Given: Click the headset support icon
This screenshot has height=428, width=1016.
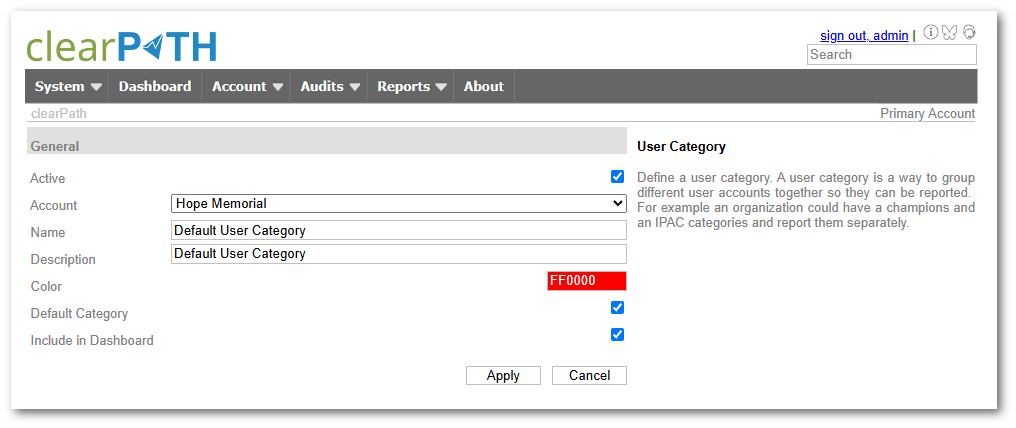Looking at the screenshot, I should pyautogui.click(x=969, y=32).
